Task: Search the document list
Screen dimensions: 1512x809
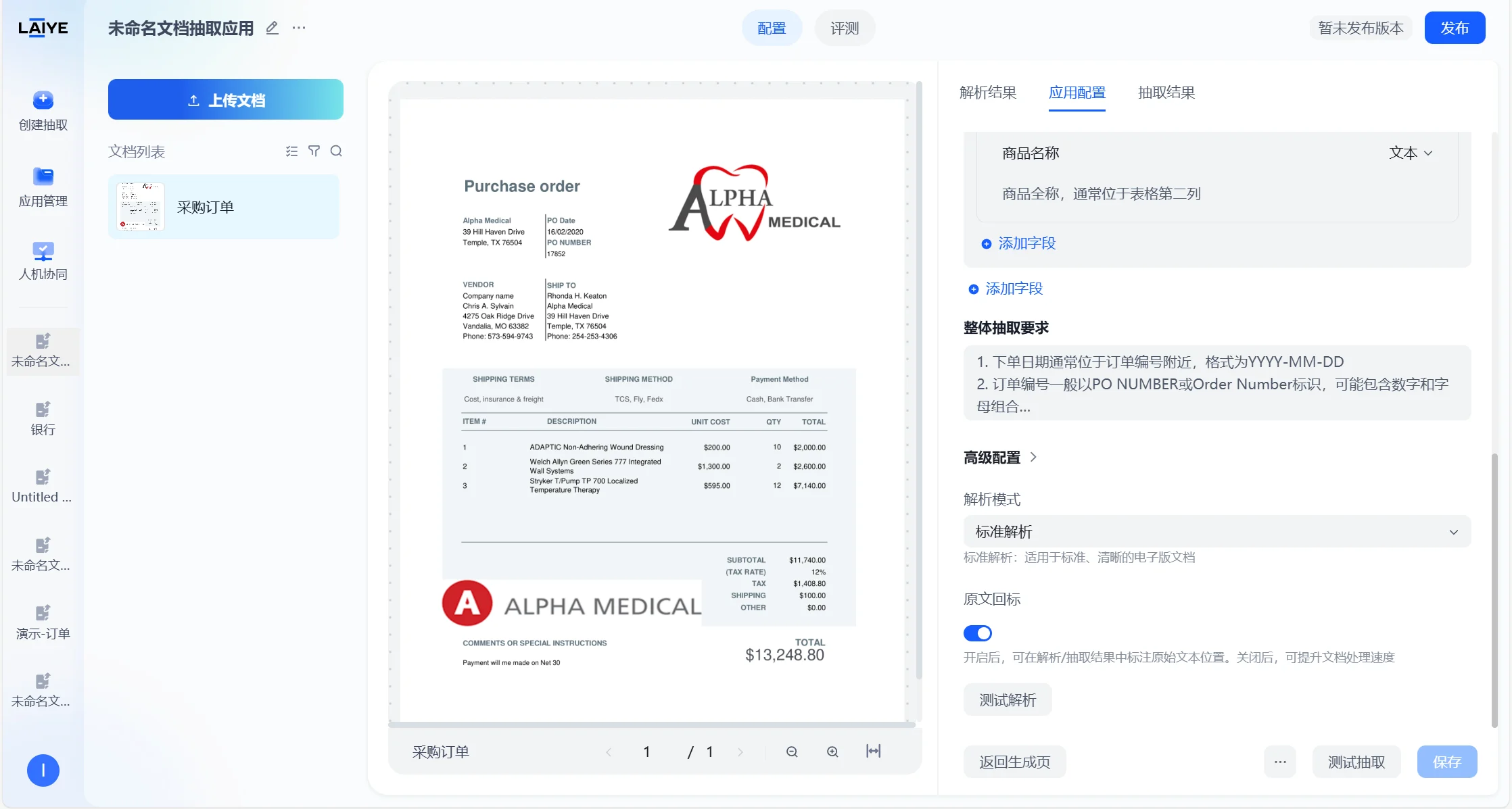Action: (336, 151)
